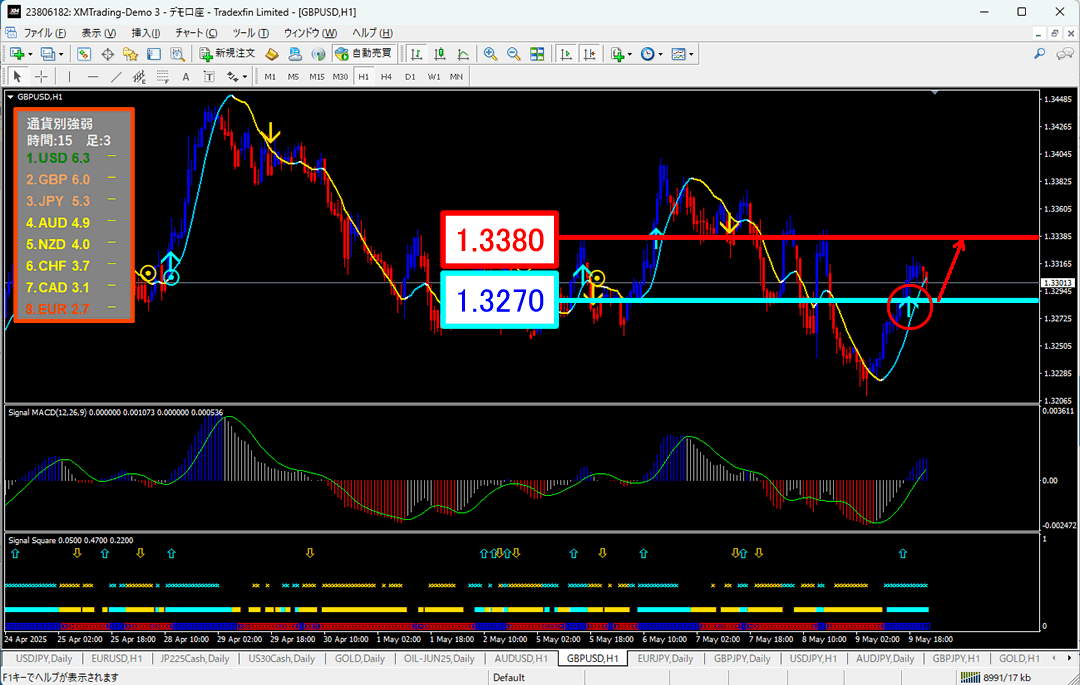Select the H4 timeframe
This screenshot has height=685, width=1080.
tap(386, 76)
